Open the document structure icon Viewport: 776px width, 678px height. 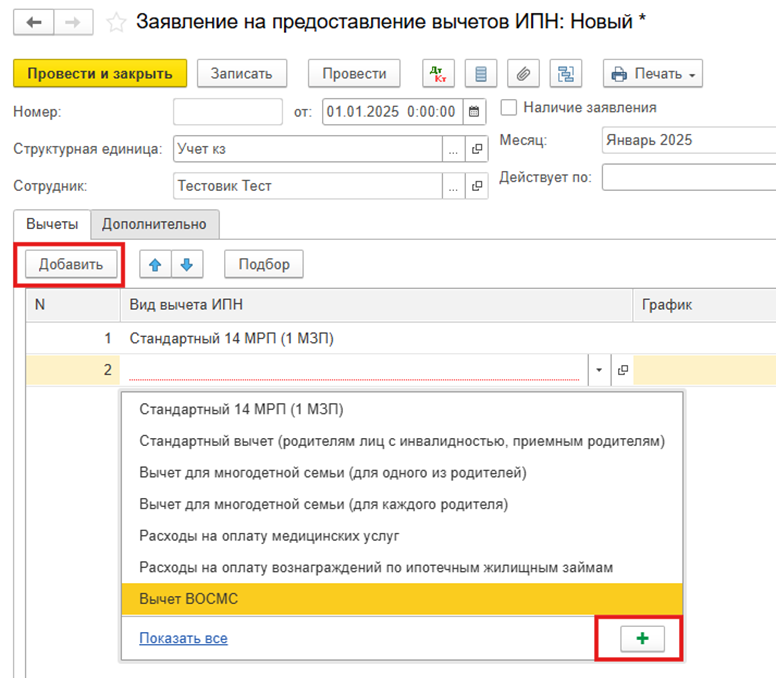[x=566, y=73]
